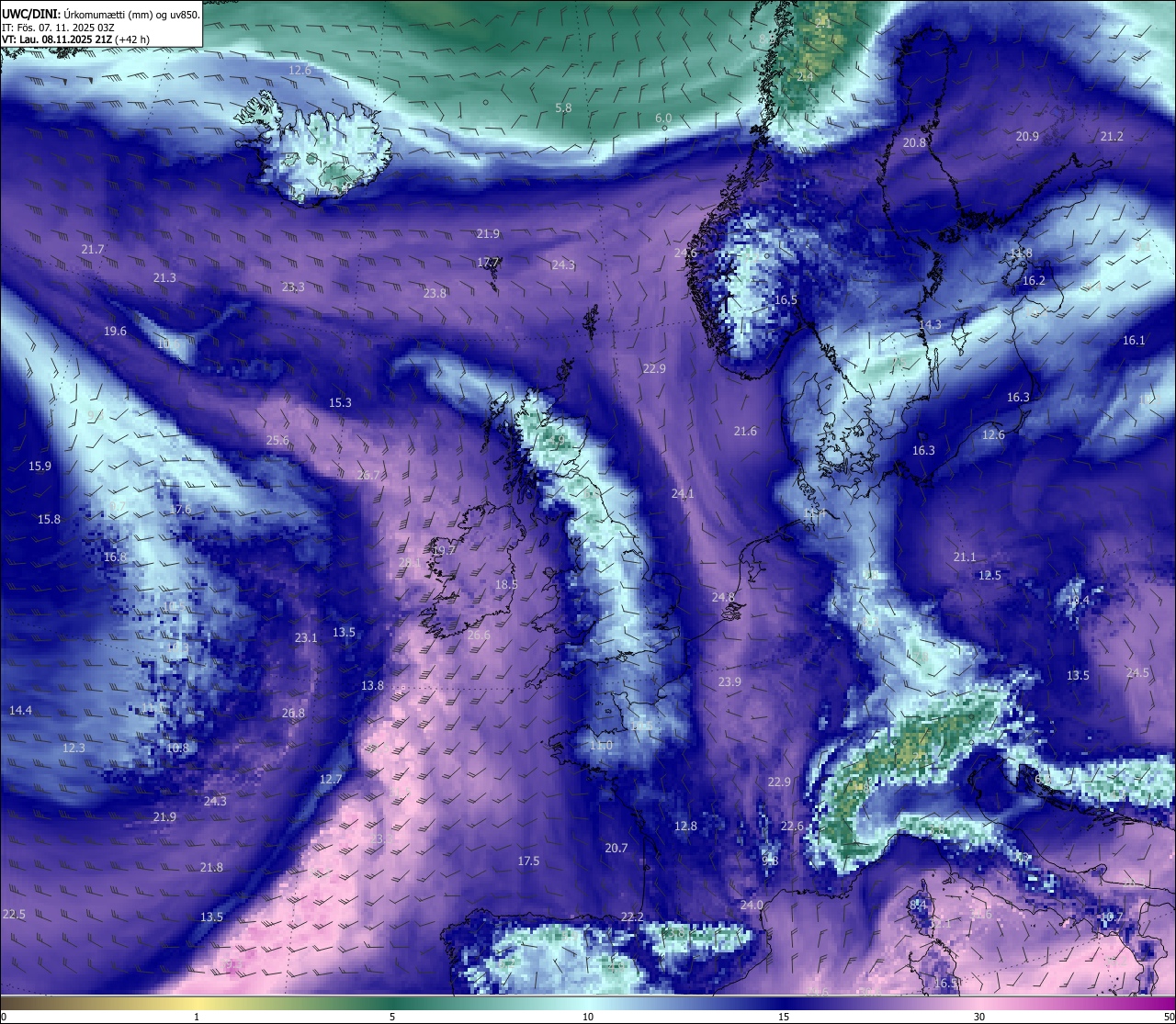1176x1024 pixels.
Task: Pick the 25.6 value label
Action: [x=277, y=440]
